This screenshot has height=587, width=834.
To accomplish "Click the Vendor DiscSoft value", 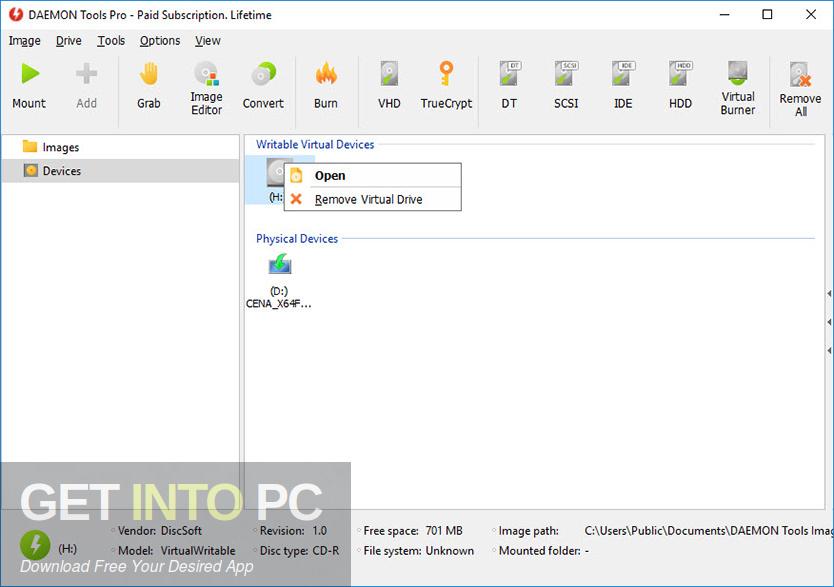I will (181, 531).
